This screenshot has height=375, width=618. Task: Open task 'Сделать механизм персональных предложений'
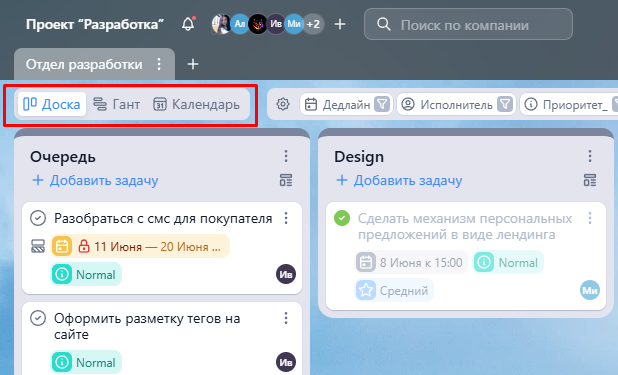coord(465,226)
